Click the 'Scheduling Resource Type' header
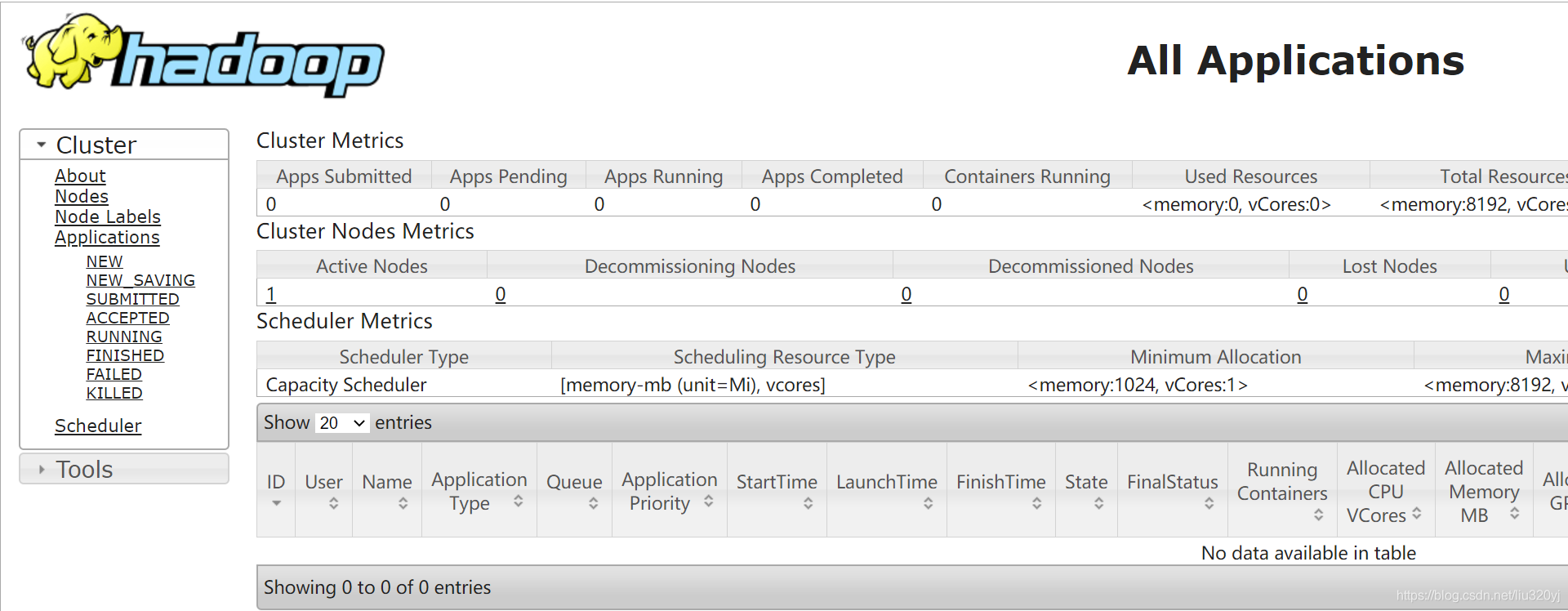This screenshot has height=611, width=1568. coord(784,357)
